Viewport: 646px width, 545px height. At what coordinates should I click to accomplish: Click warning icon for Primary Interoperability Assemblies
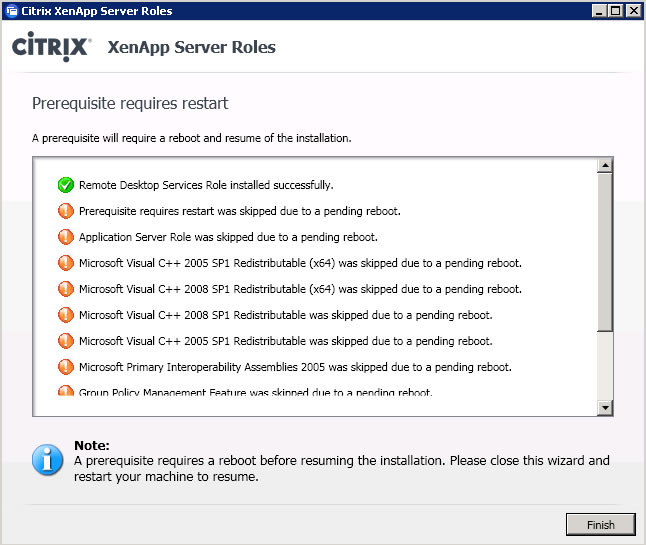[66, 367]
